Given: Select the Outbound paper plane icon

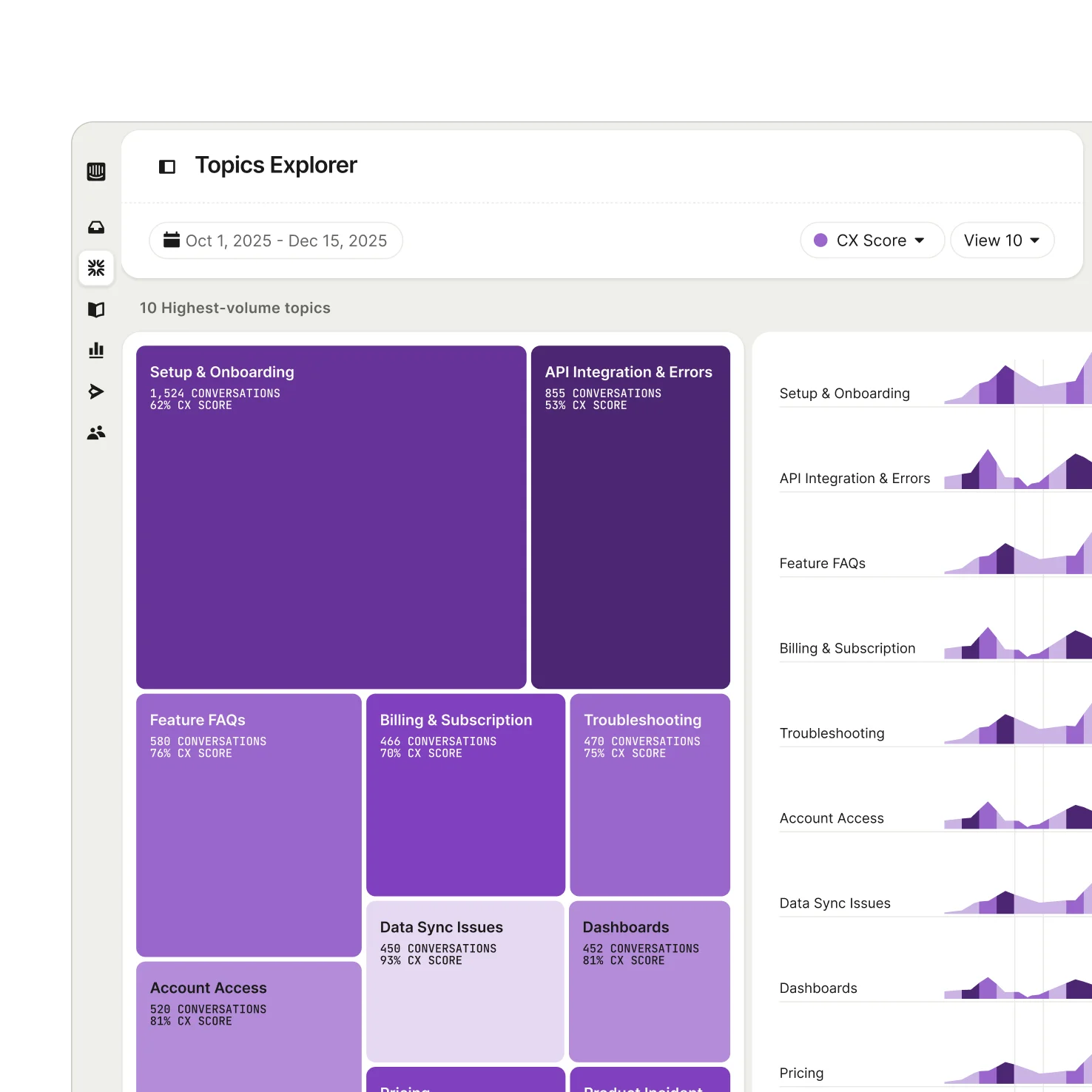Looking at the screenshot, I should [x=96, y=391].
